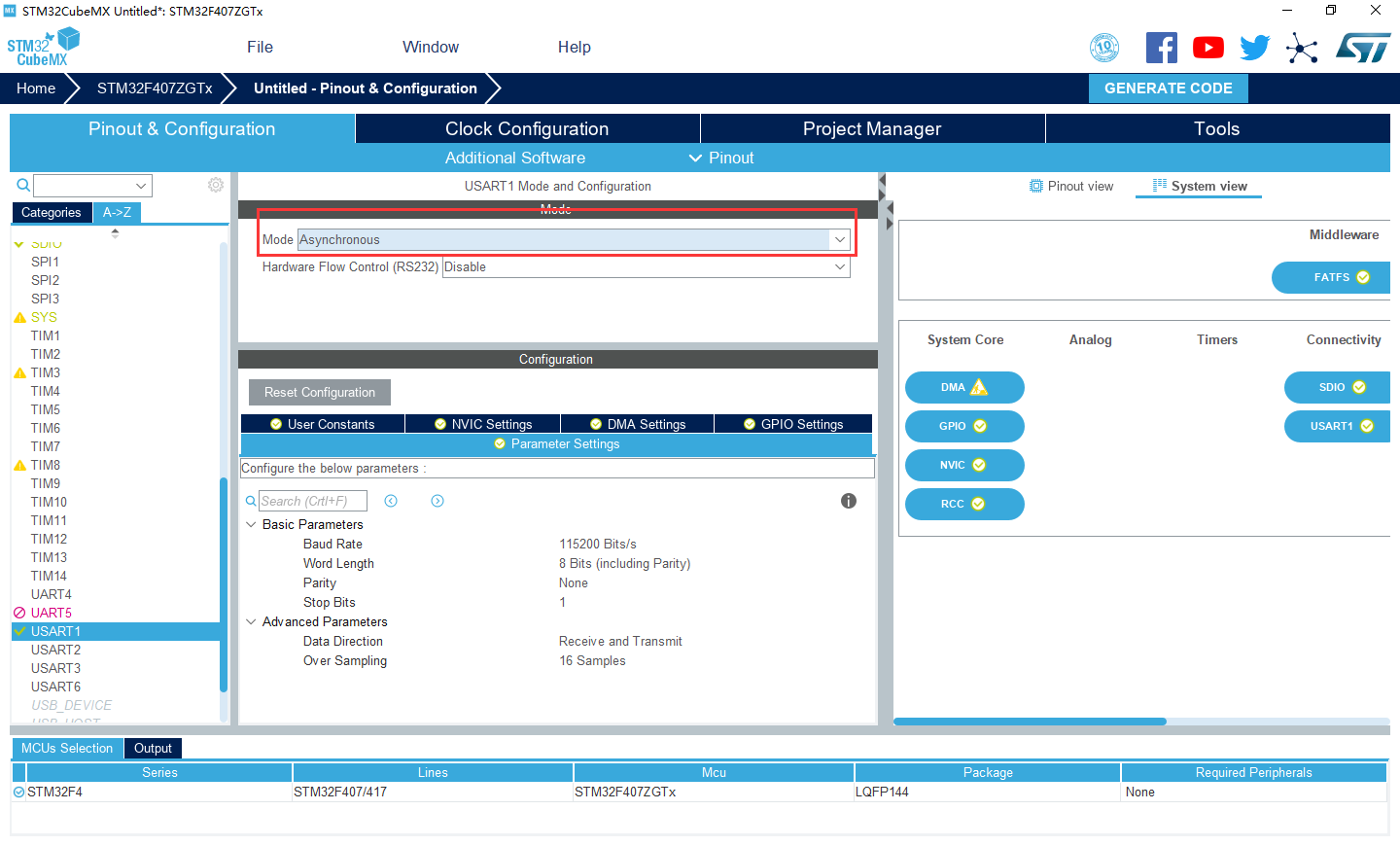Switch to Output tab
Viewport: 1400px width, 846px height.
(153, 748)
